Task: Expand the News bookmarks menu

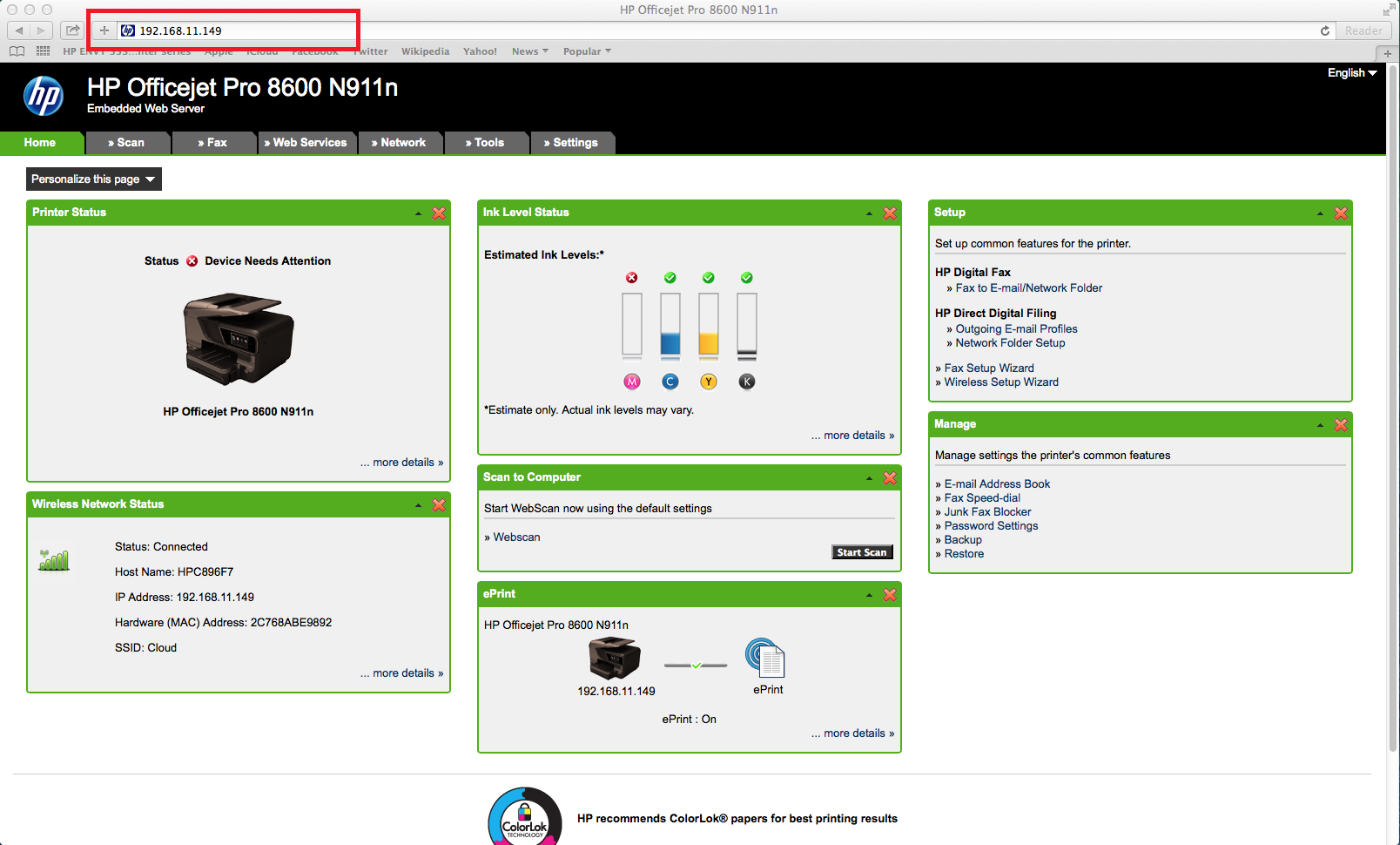Action: 529,51
